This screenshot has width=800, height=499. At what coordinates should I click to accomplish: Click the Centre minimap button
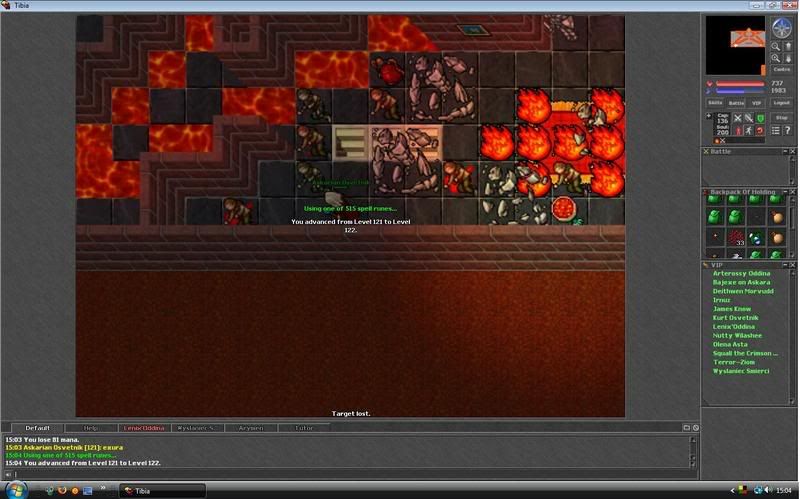(x=782, y=69)
